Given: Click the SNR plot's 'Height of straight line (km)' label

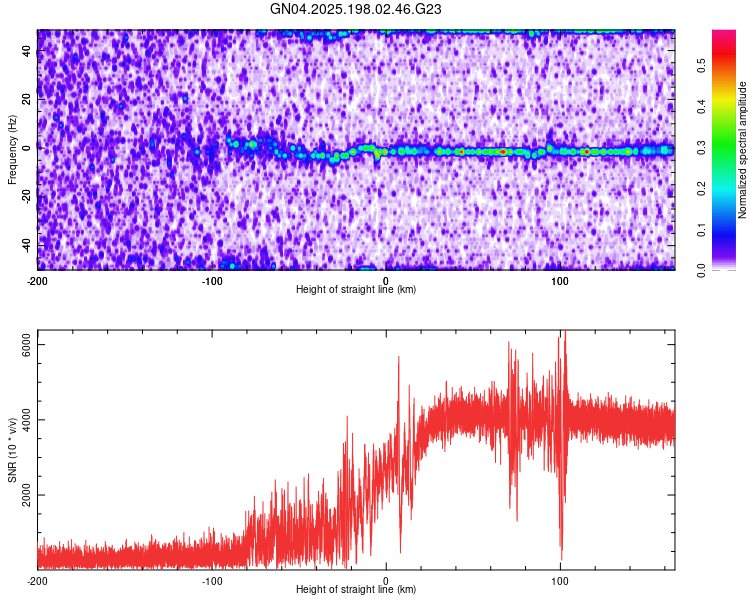Looking at the screenshot, I should [356, 589].
